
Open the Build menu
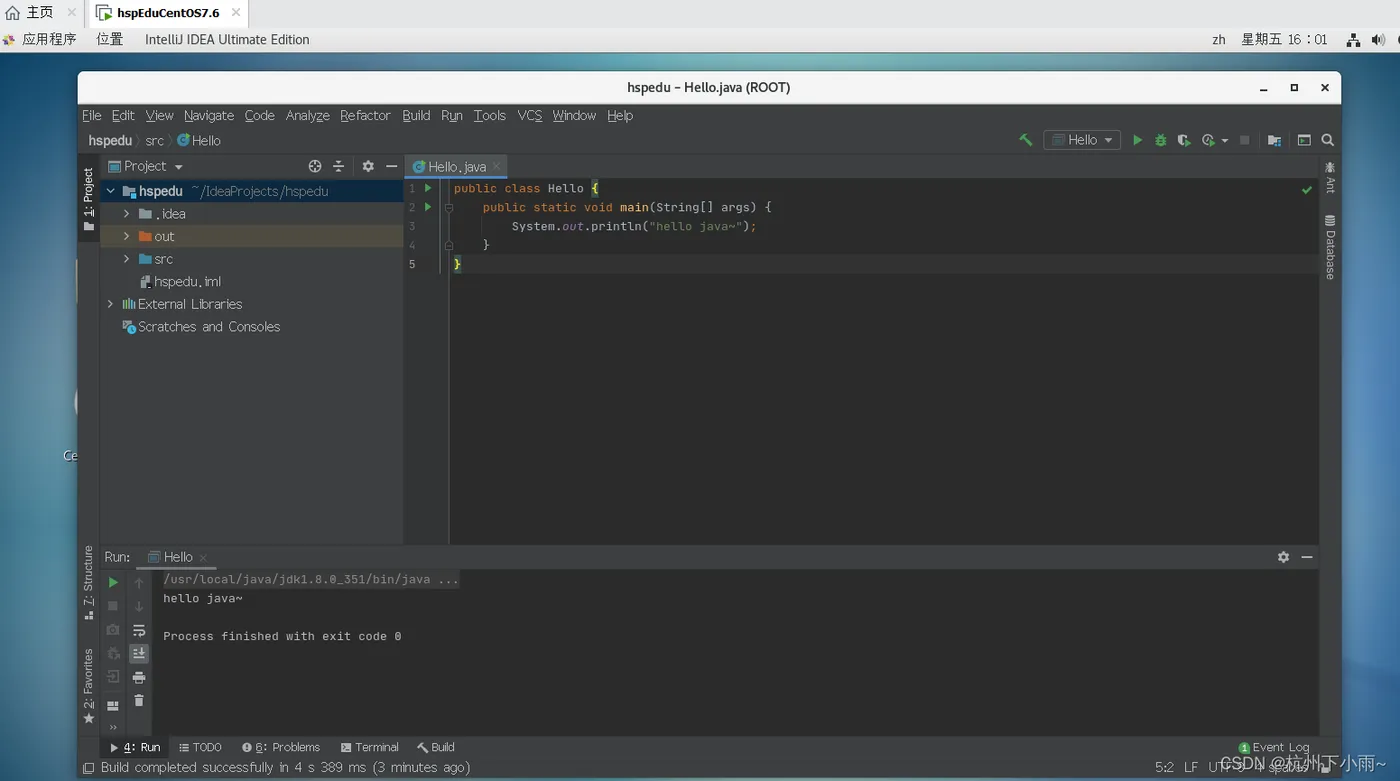click(416, 115)
